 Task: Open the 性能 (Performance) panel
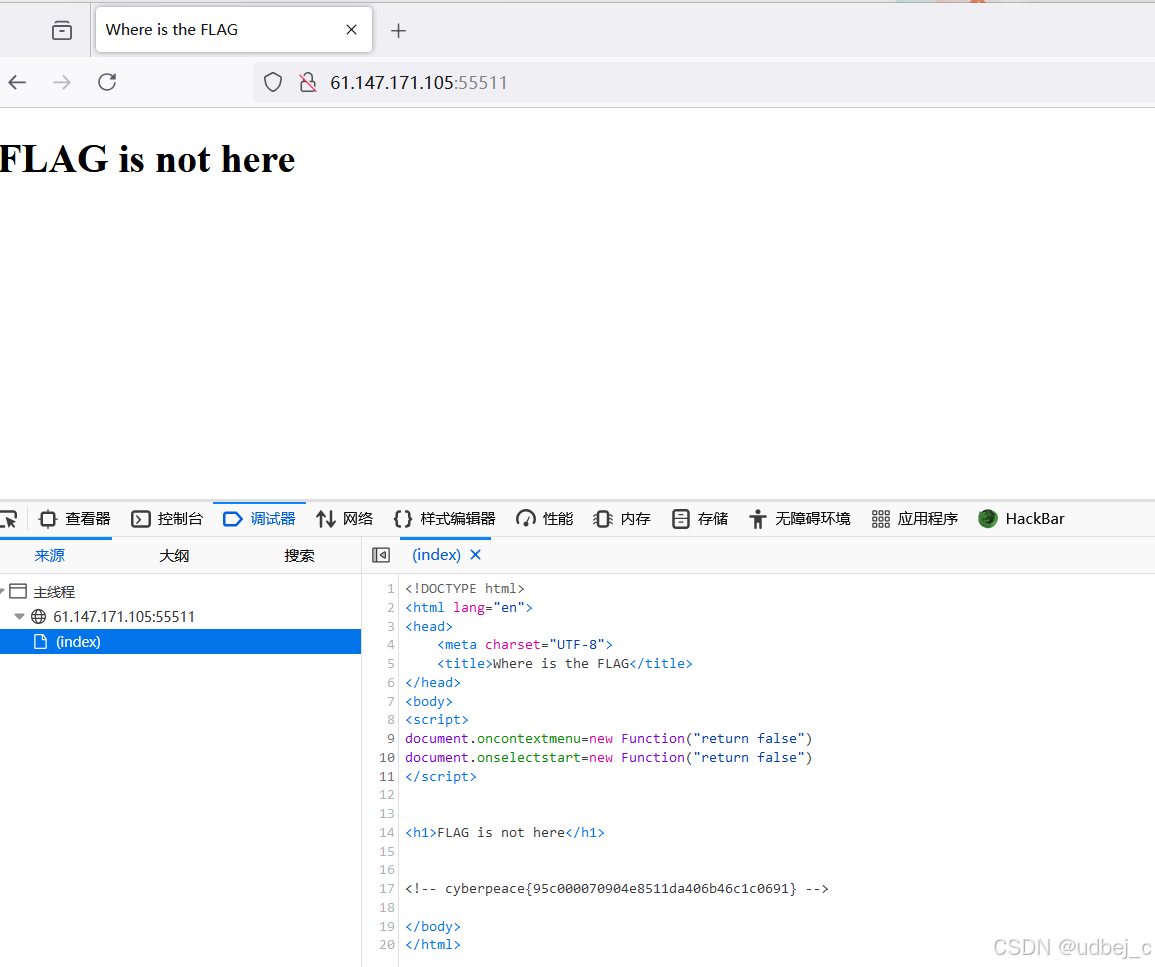[544, 518]
